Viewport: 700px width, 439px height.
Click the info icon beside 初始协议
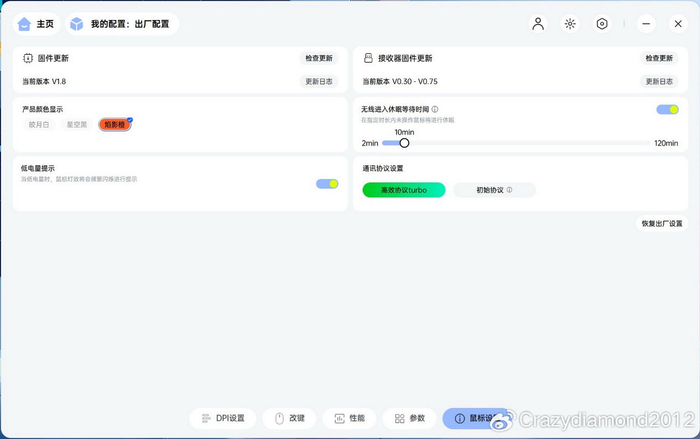pyautogui.click(x=509, y=190)
